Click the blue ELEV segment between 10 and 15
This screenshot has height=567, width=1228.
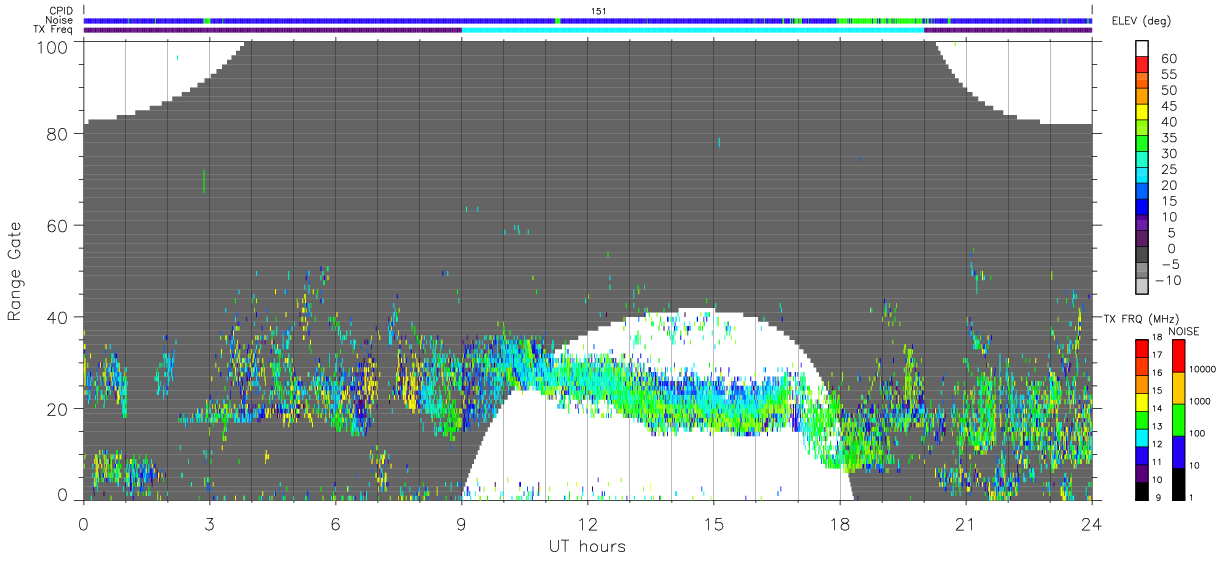tap(1142, 208)
